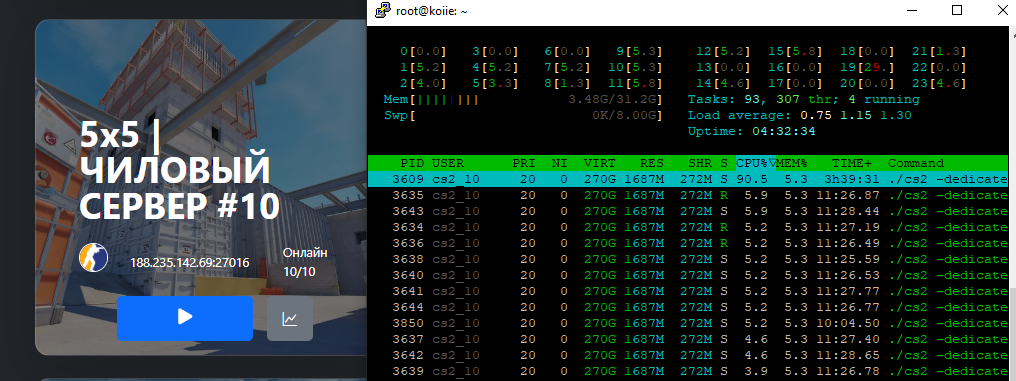The width and height of the screenshot is (1016, 381).
Task: Maximize the root@koiie terminal window
Action: tap(957, 10)
